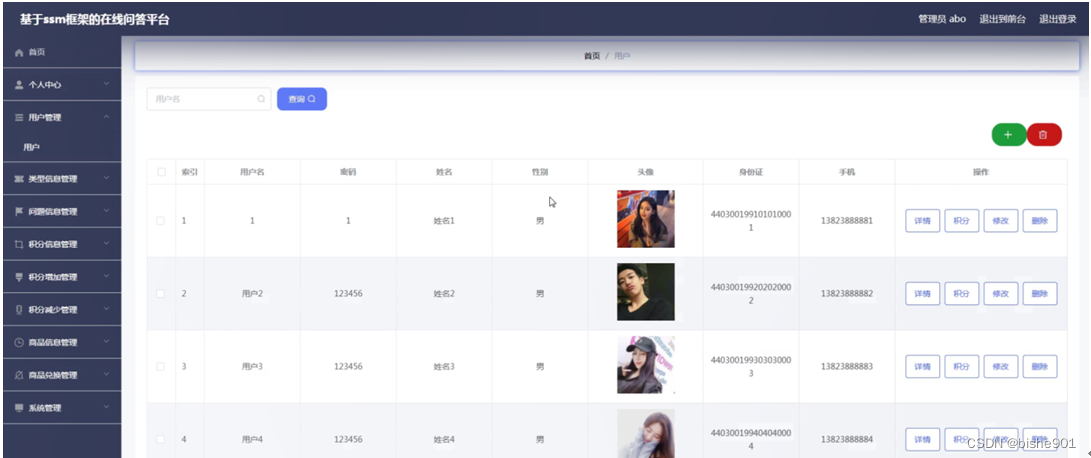1091x458 pixels.
Task: Click phone number 13823888881
Action: coord(847,221)
